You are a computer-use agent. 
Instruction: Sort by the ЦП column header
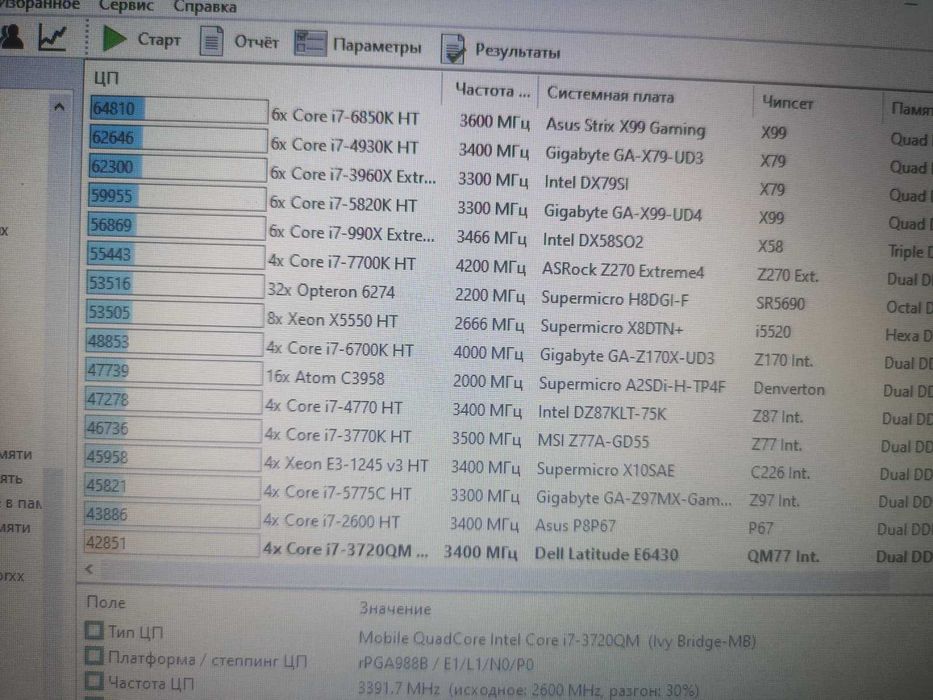click(x=107, y=78)
